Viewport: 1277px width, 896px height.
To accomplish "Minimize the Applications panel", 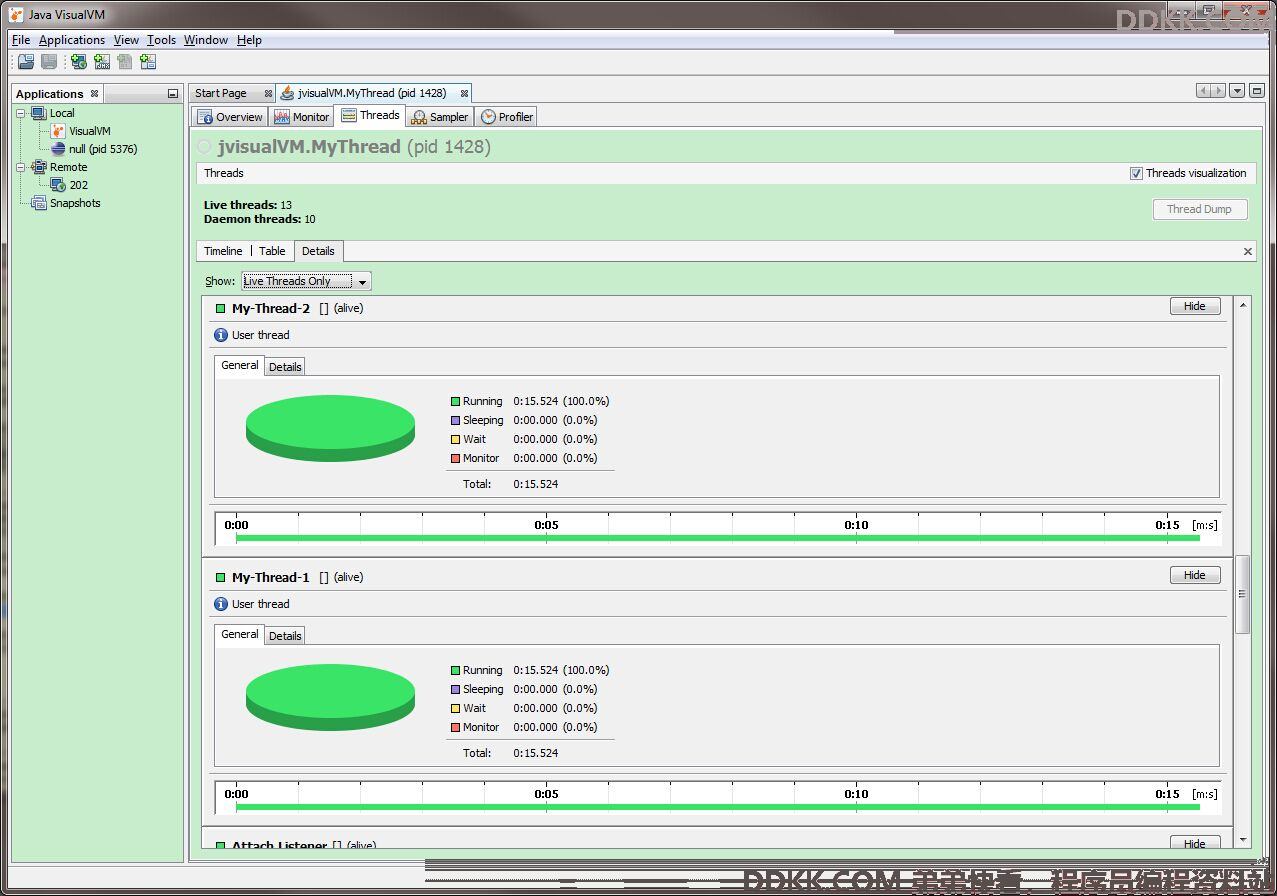I will point(173,94).
